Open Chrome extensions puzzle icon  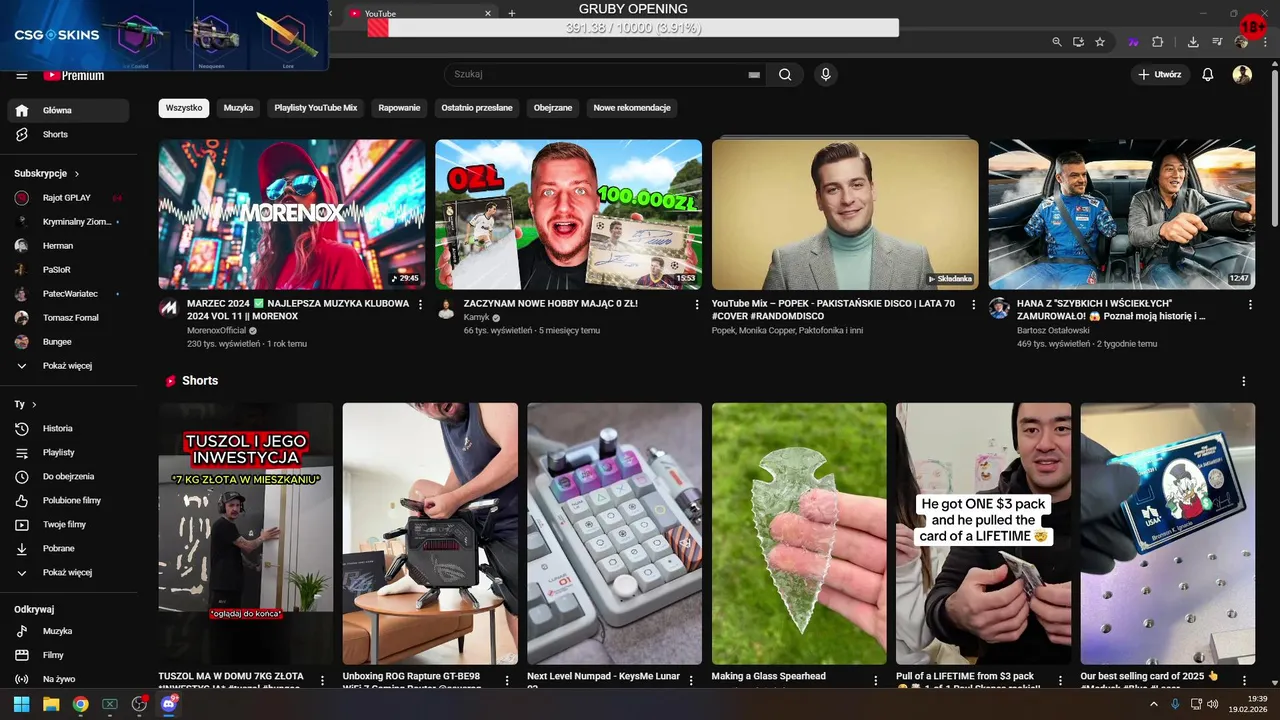pyautogui.click(x=1158, y=42)
